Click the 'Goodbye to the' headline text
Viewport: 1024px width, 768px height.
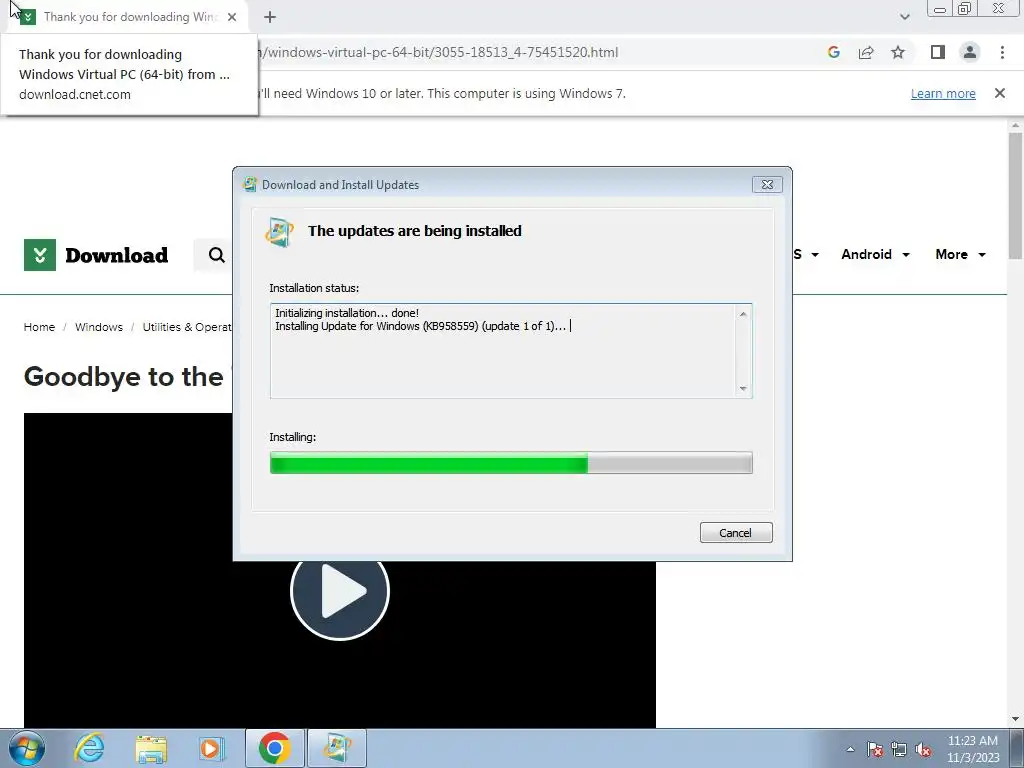(x=124, y=377)
